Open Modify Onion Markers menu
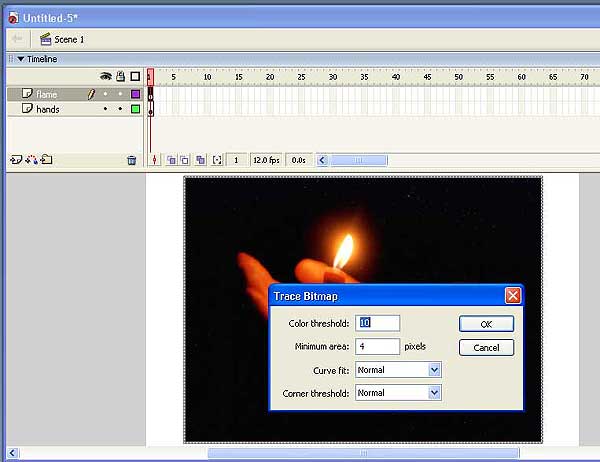 217,160
